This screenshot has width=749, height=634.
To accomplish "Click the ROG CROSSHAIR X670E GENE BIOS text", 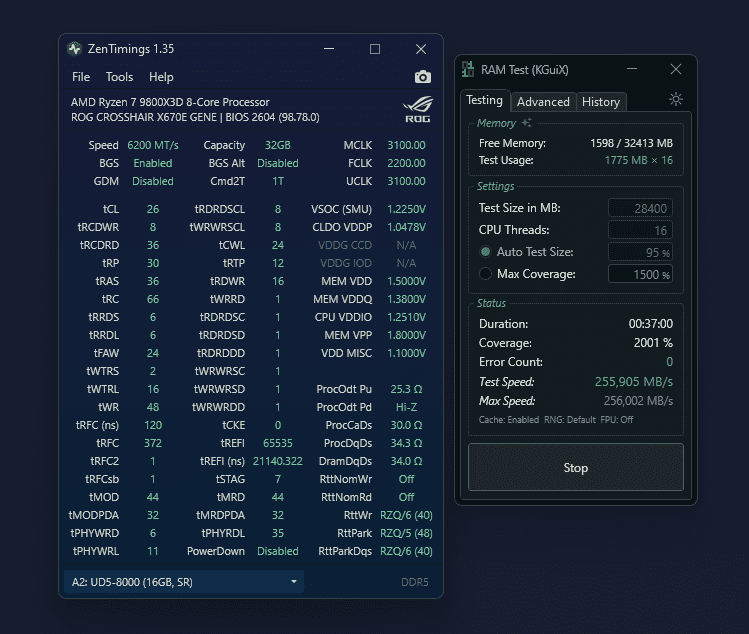I will (x=195, y=117).
